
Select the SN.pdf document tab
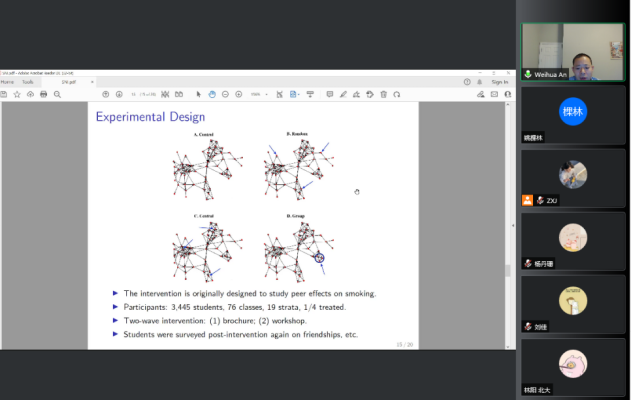pos(68,82)
